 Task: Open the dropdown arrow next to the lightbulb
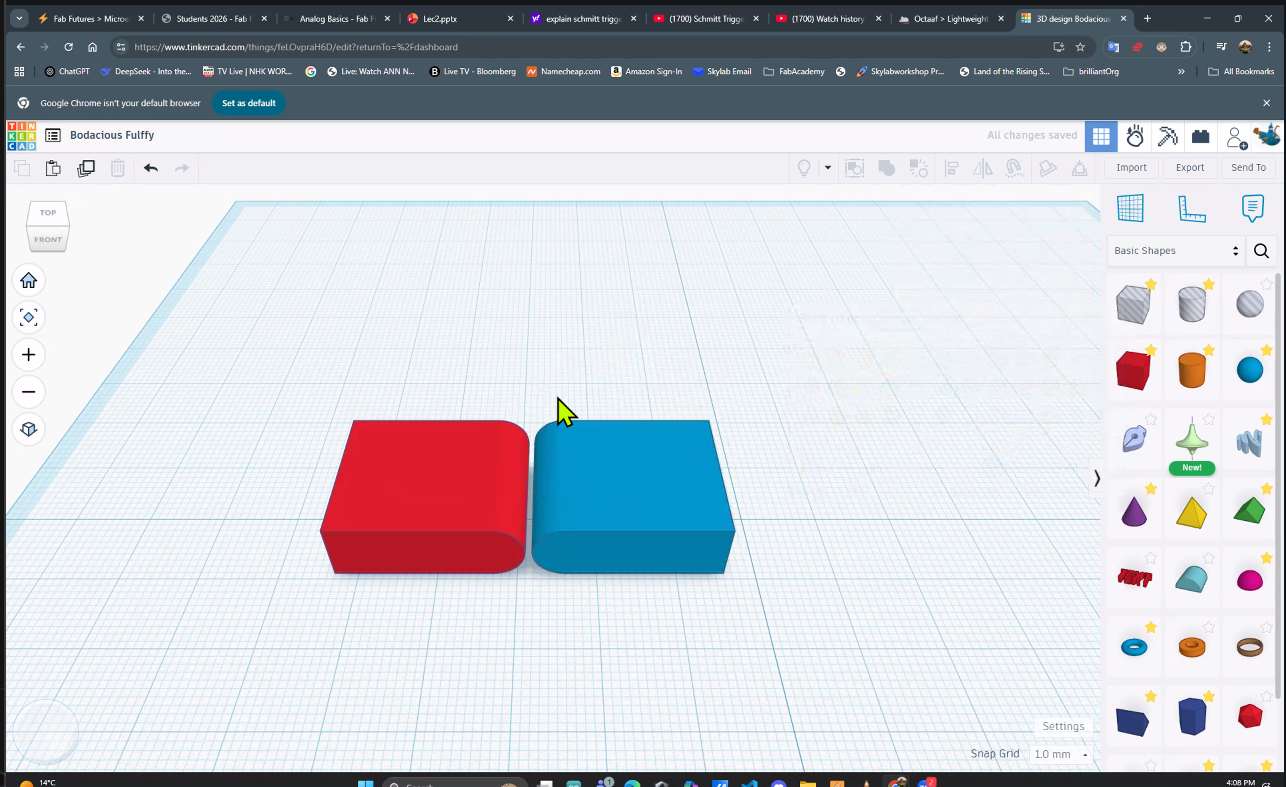tap(827, 168)
